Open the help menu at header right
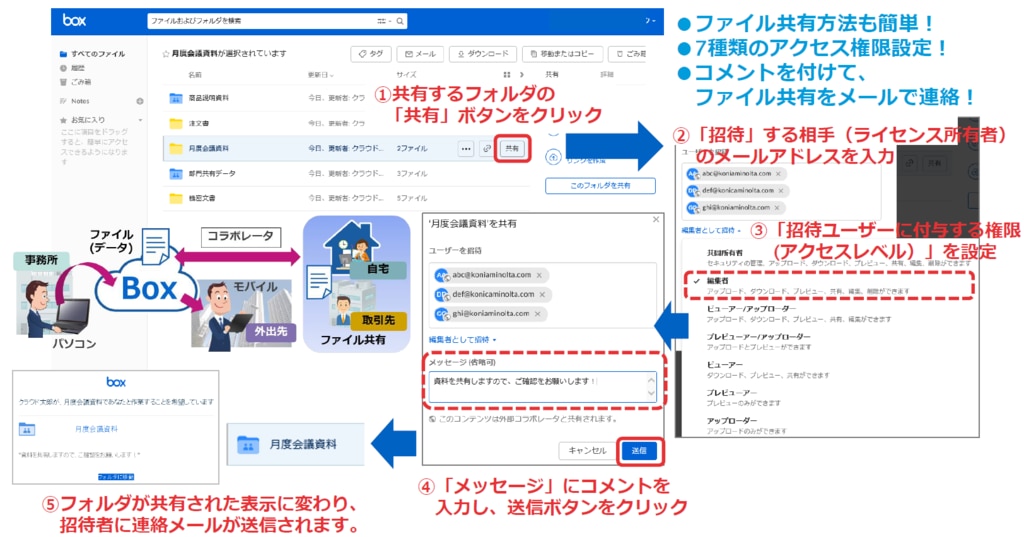 point(649,21)
